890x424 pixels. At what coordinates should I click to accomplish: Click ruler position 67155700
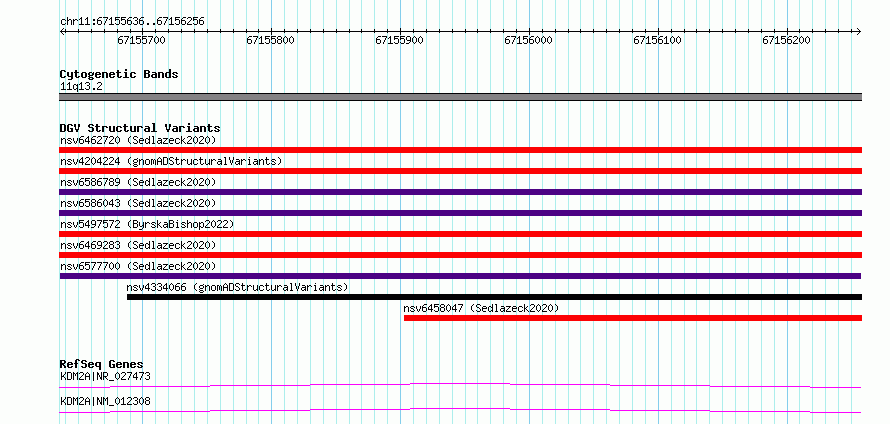click(142, 40)
